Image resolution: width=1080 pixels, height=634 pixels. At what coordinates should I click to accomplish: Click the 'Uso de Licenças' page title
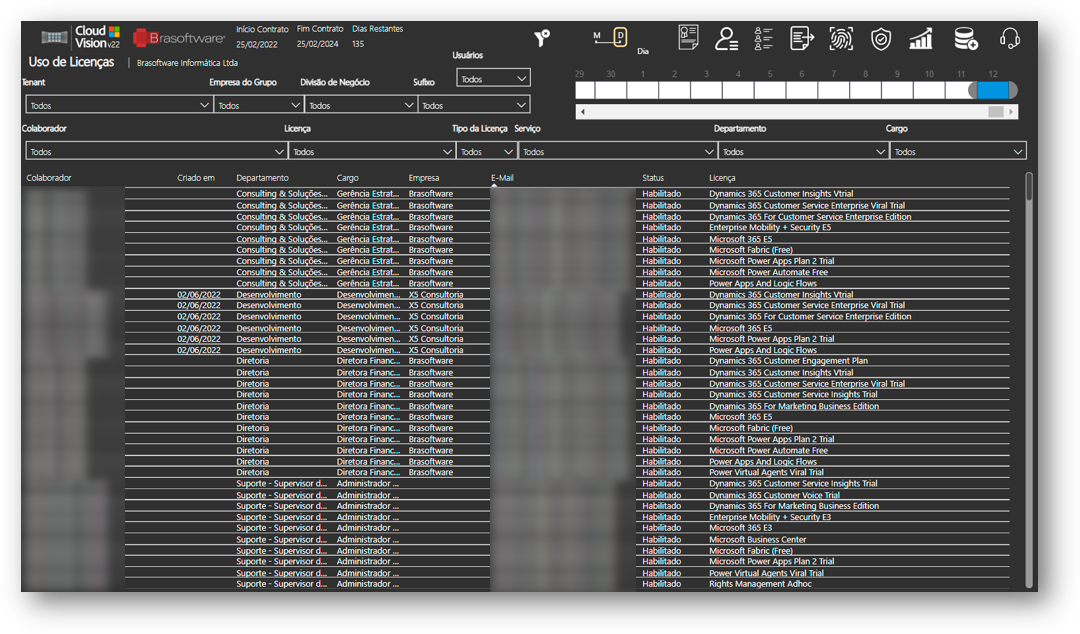tap(72, 61)
